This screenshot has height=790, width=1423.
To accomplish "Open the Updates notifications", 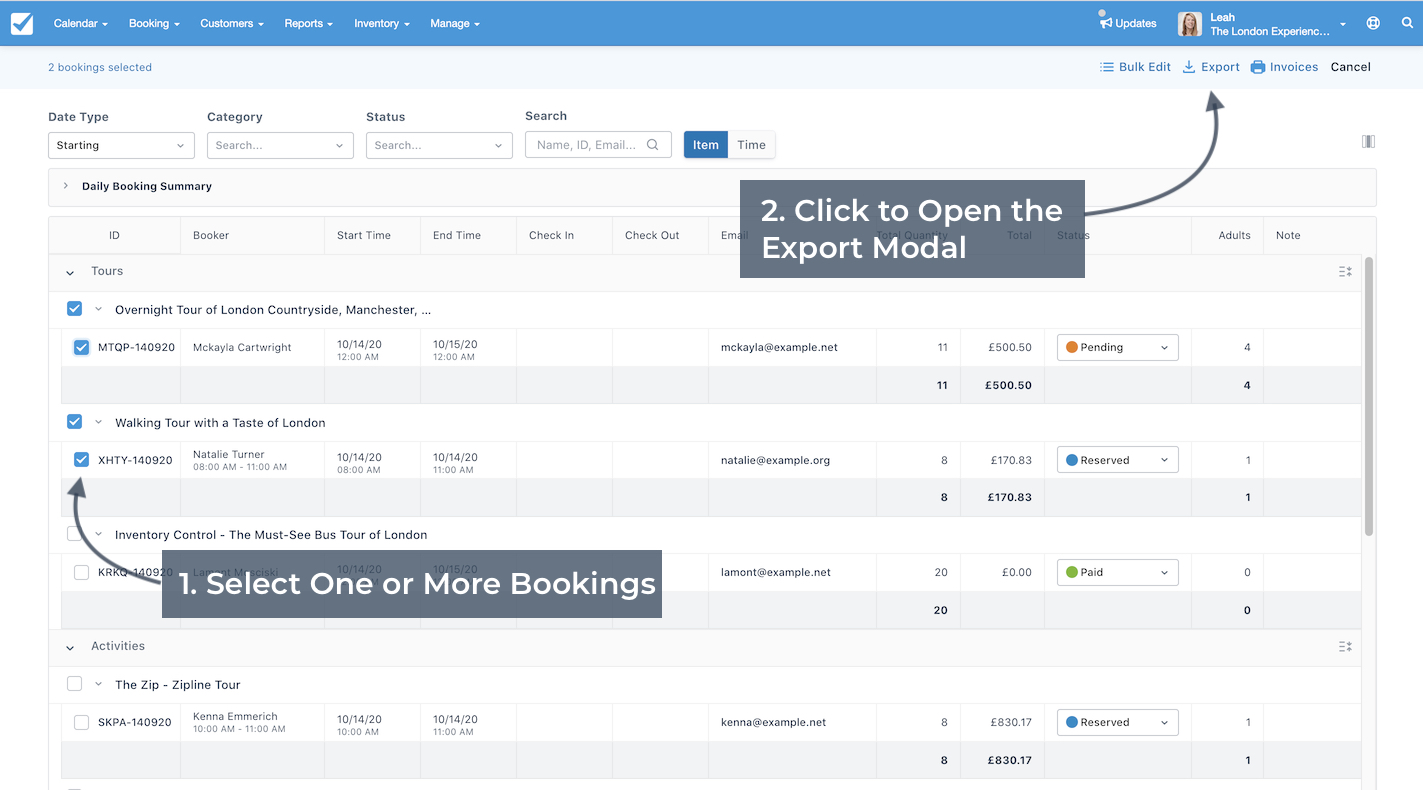I will tap(1128, 22).
